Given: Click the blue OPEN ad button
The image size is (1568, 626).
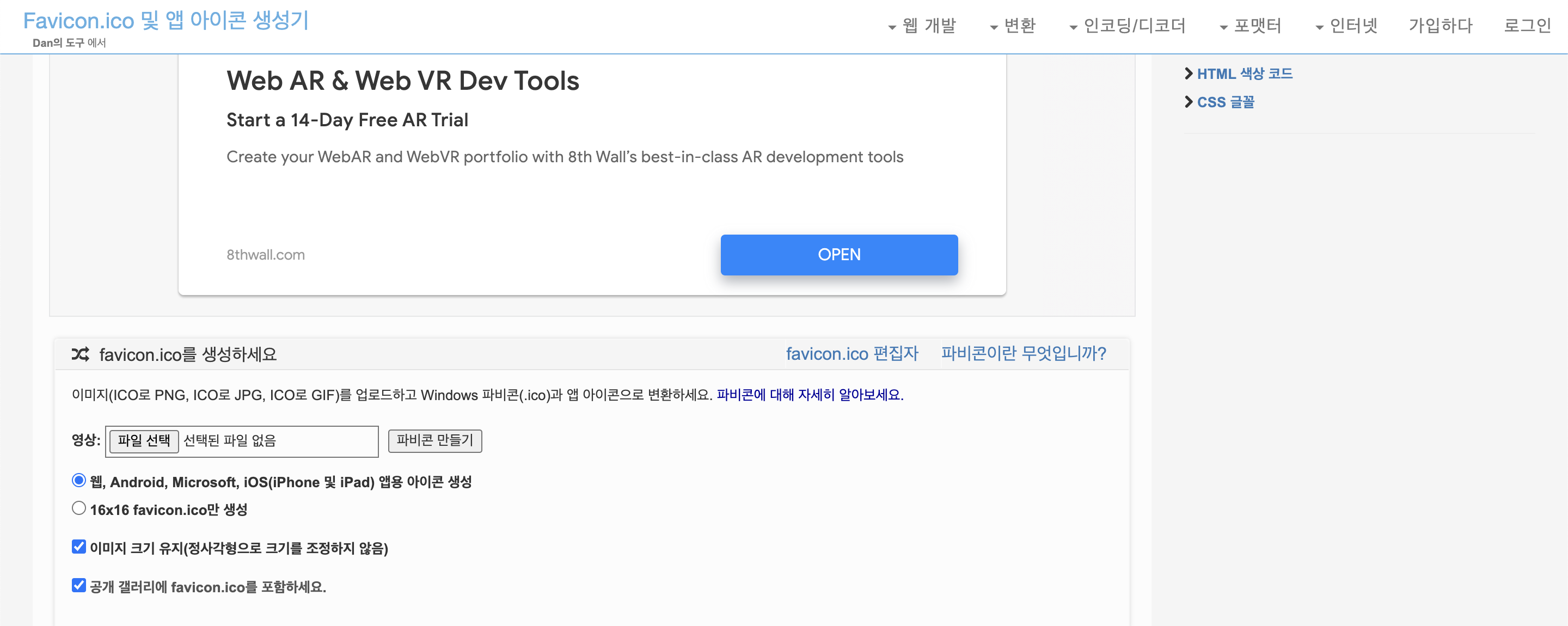Looking at the screenshot, I should click(x=839, y=255).
